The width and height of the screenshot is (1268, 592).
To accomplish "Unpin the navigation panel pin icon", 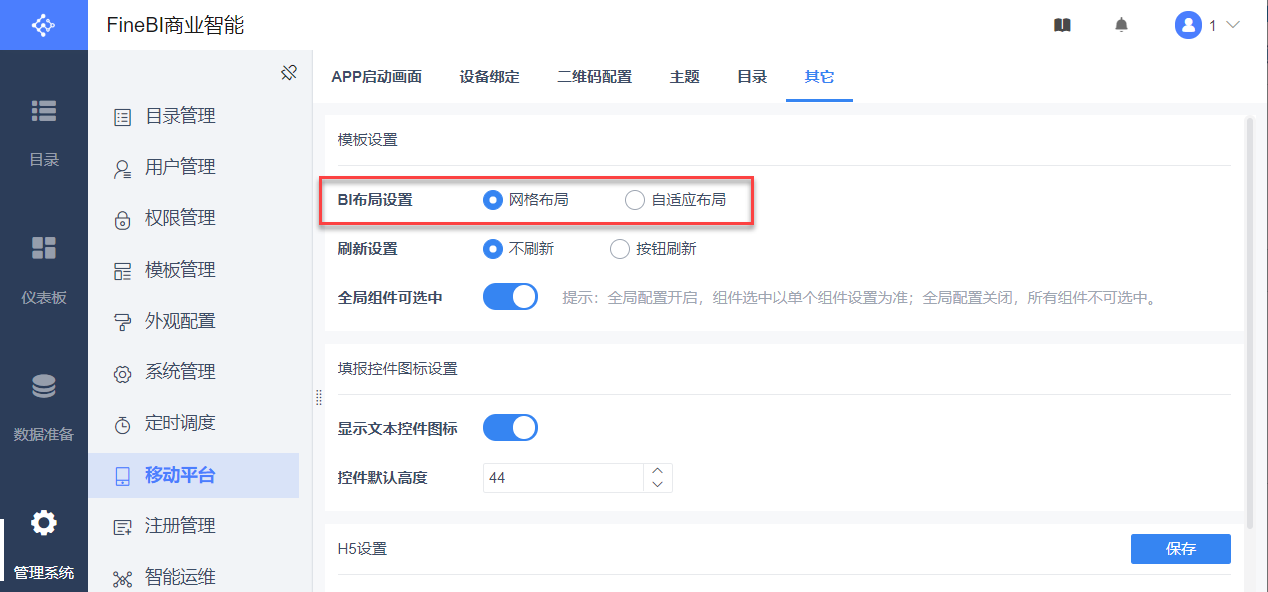I will (289, 73).
